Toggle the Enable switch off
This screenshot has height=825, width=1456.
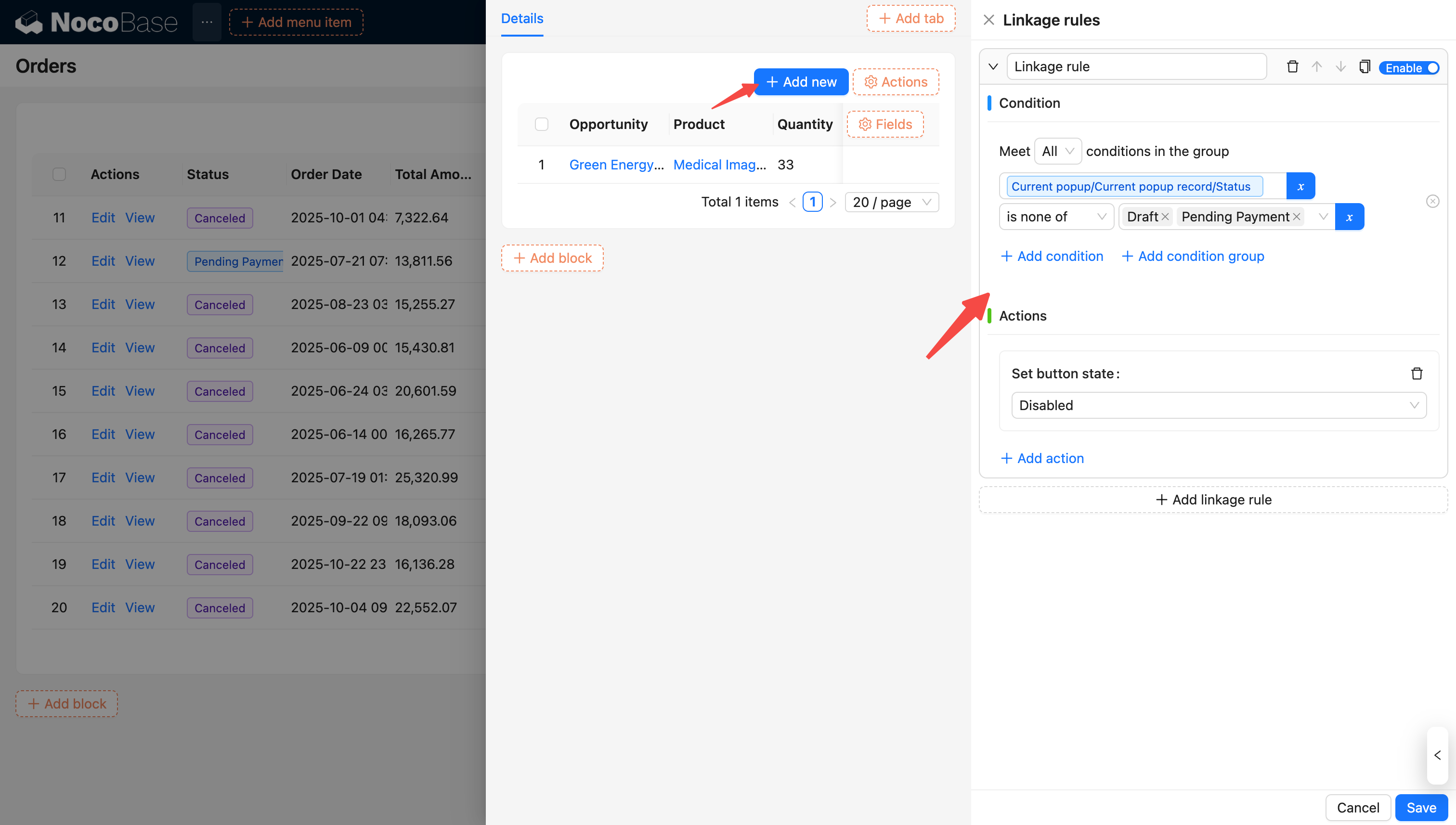pos(1409,68)
